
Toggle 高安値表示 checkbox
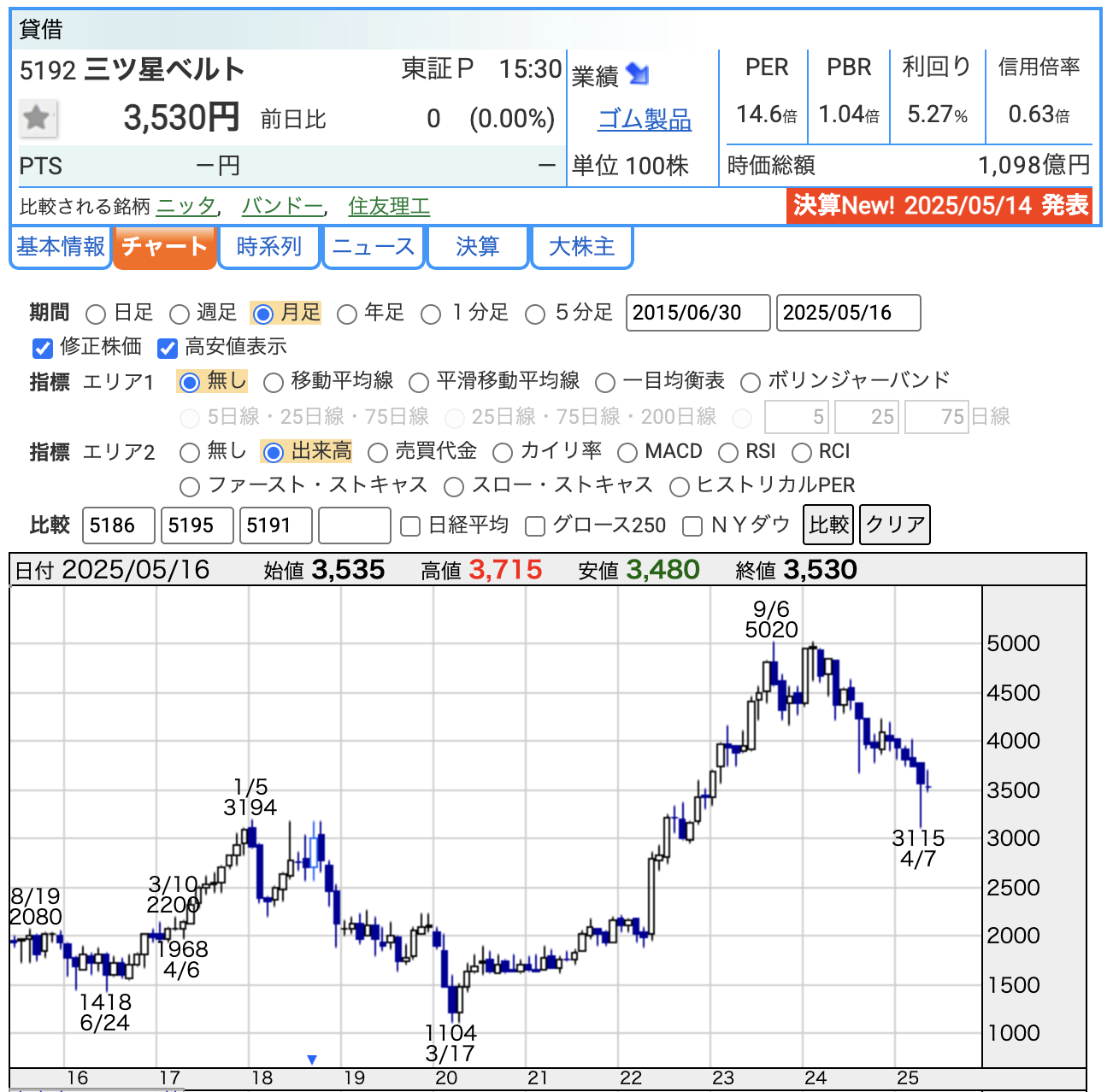tap(168, 348)
